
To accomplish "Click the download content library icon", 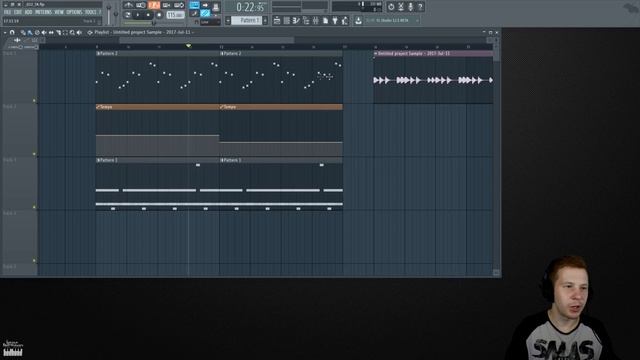I will pos(358,20).
